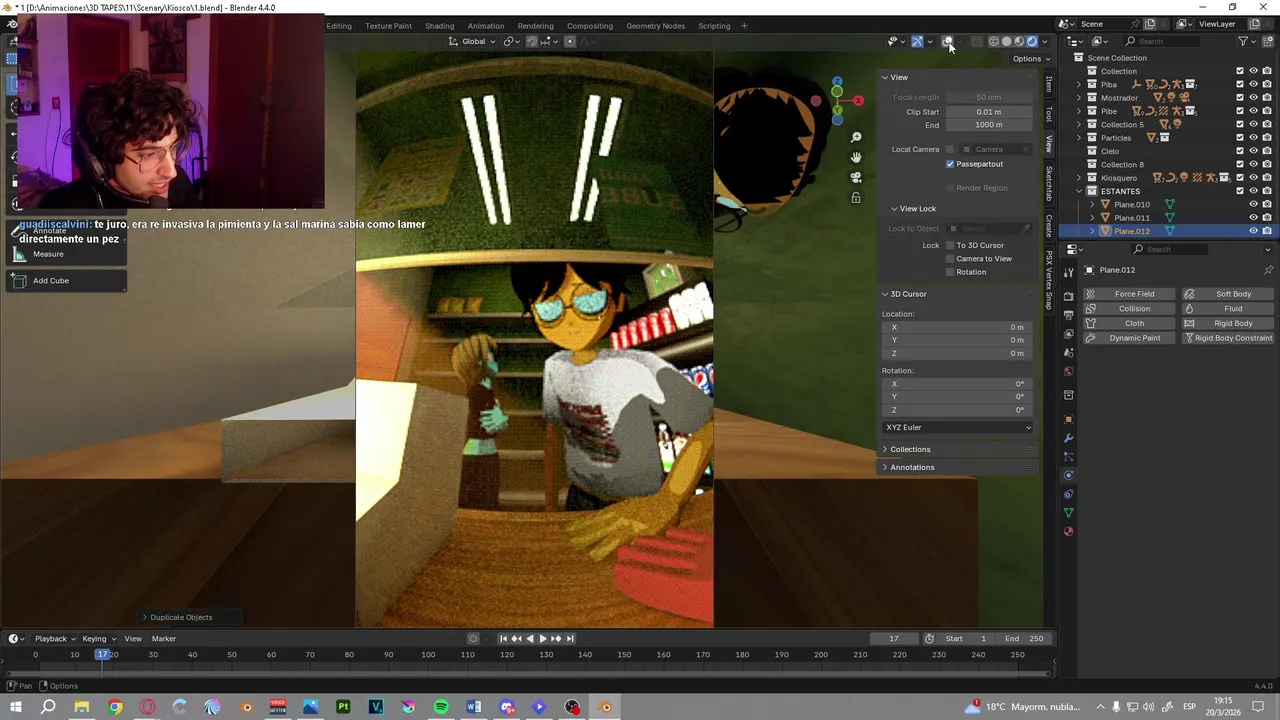This screenshot has width=1280, height=720.
Task: Click the zoom magnifier viewport icon
Action: (x=856, y=137)
